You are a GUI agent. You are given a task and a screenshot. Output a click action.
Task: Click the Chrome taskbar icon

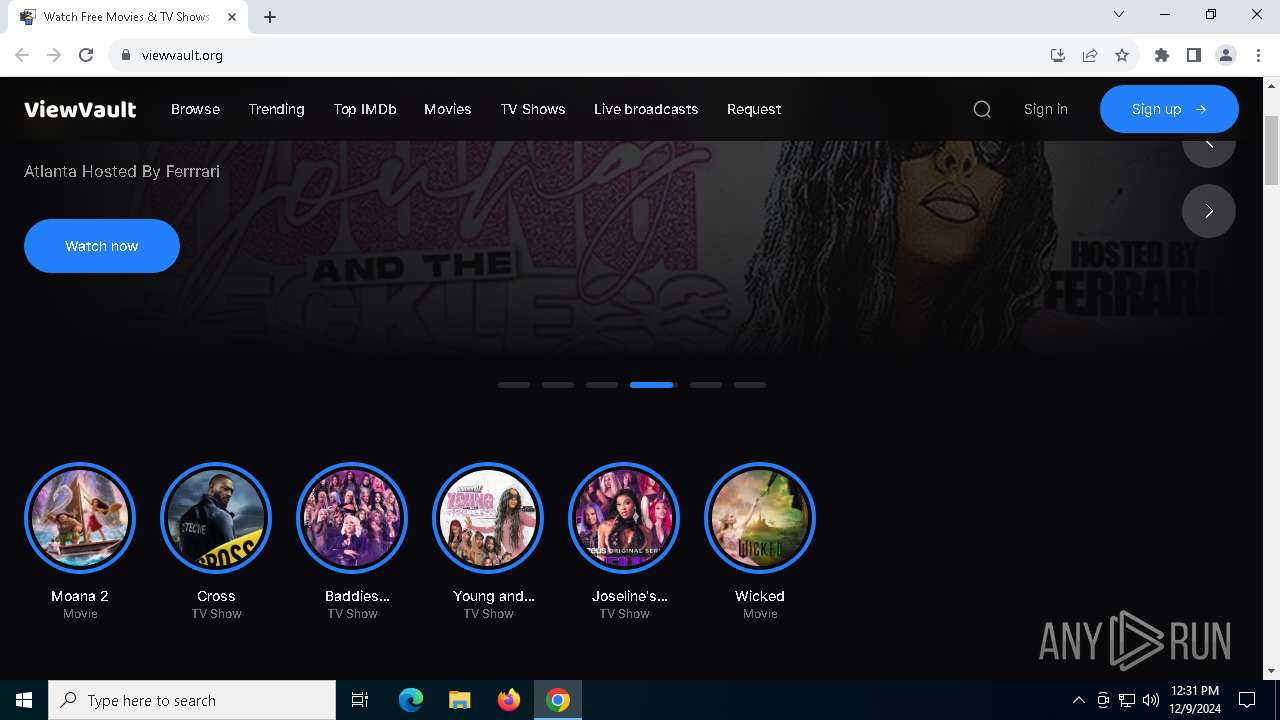click(x=558, y=700)
